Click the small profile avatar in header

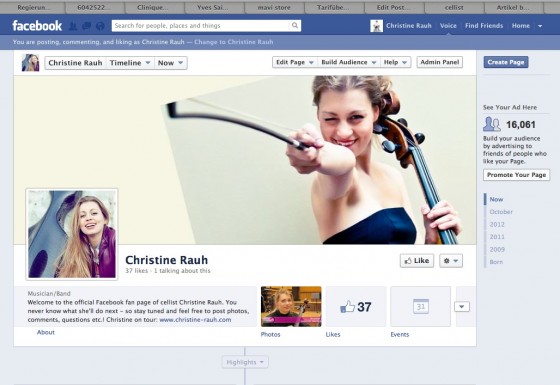tap(376, 26)
